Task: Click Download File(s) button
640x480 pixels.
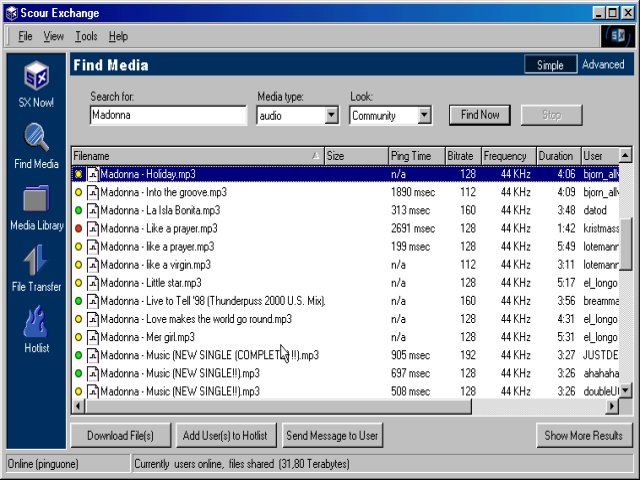Action: 120,436
